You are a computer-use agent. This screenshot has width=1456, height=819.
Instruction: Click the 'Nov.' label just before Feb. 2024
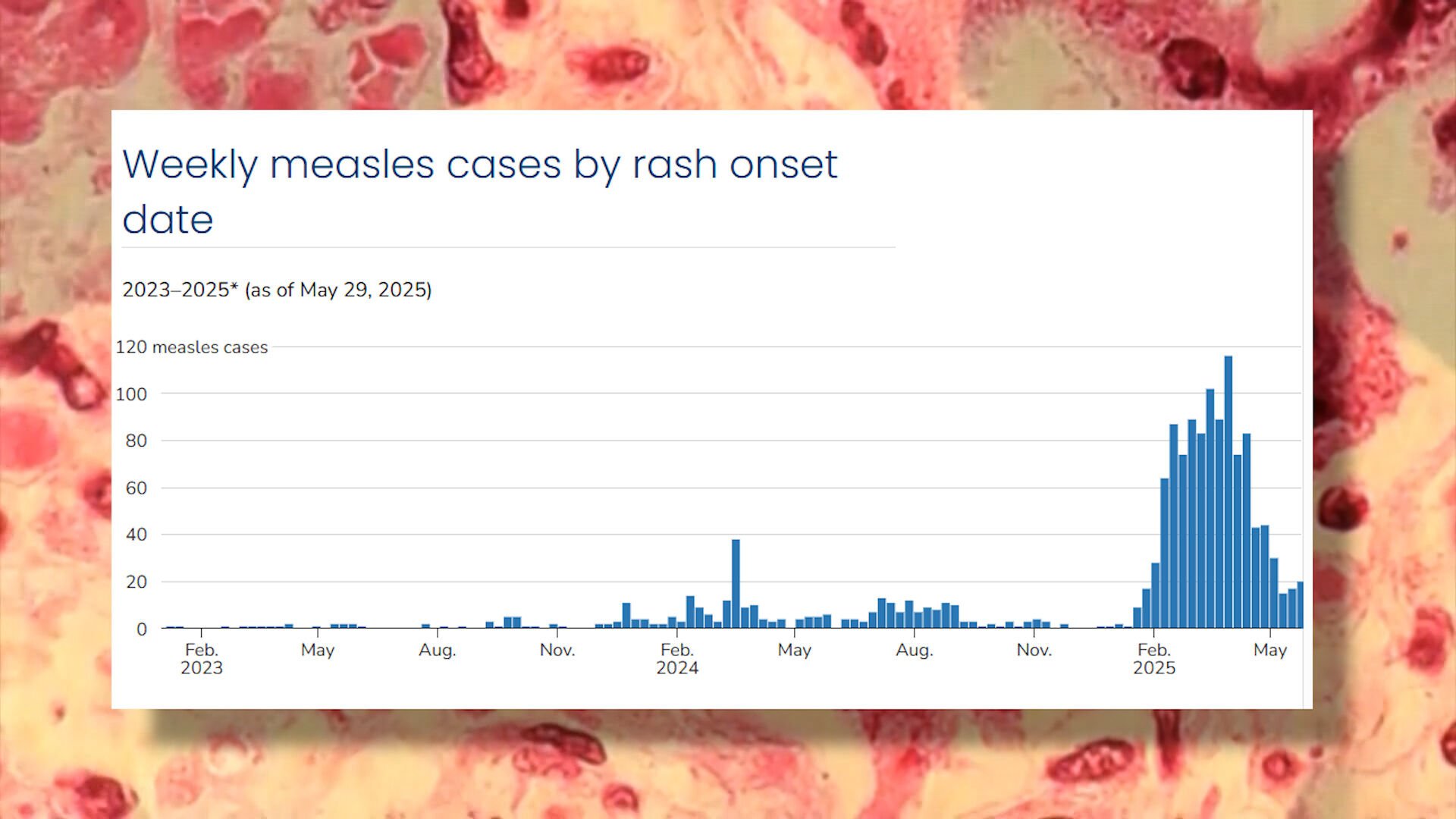tap(557, 651)
